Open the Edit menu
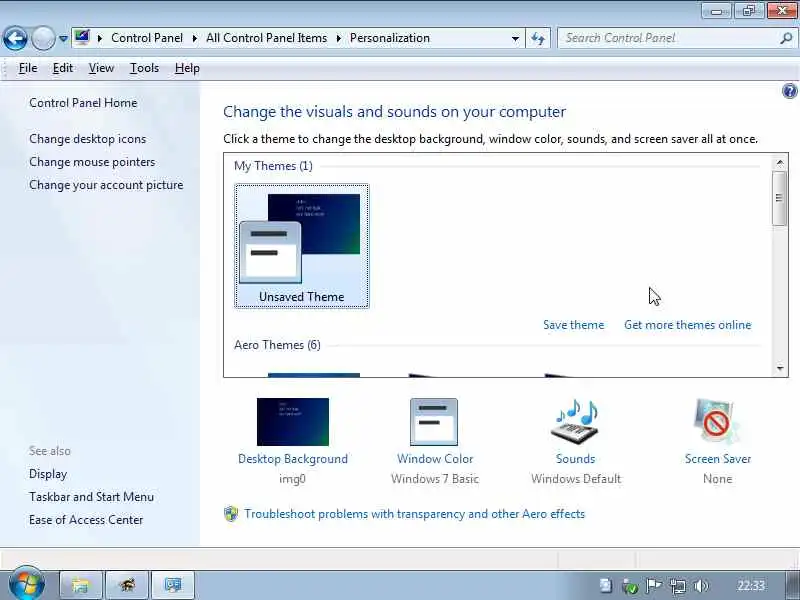800x600 pixels. 63,68
